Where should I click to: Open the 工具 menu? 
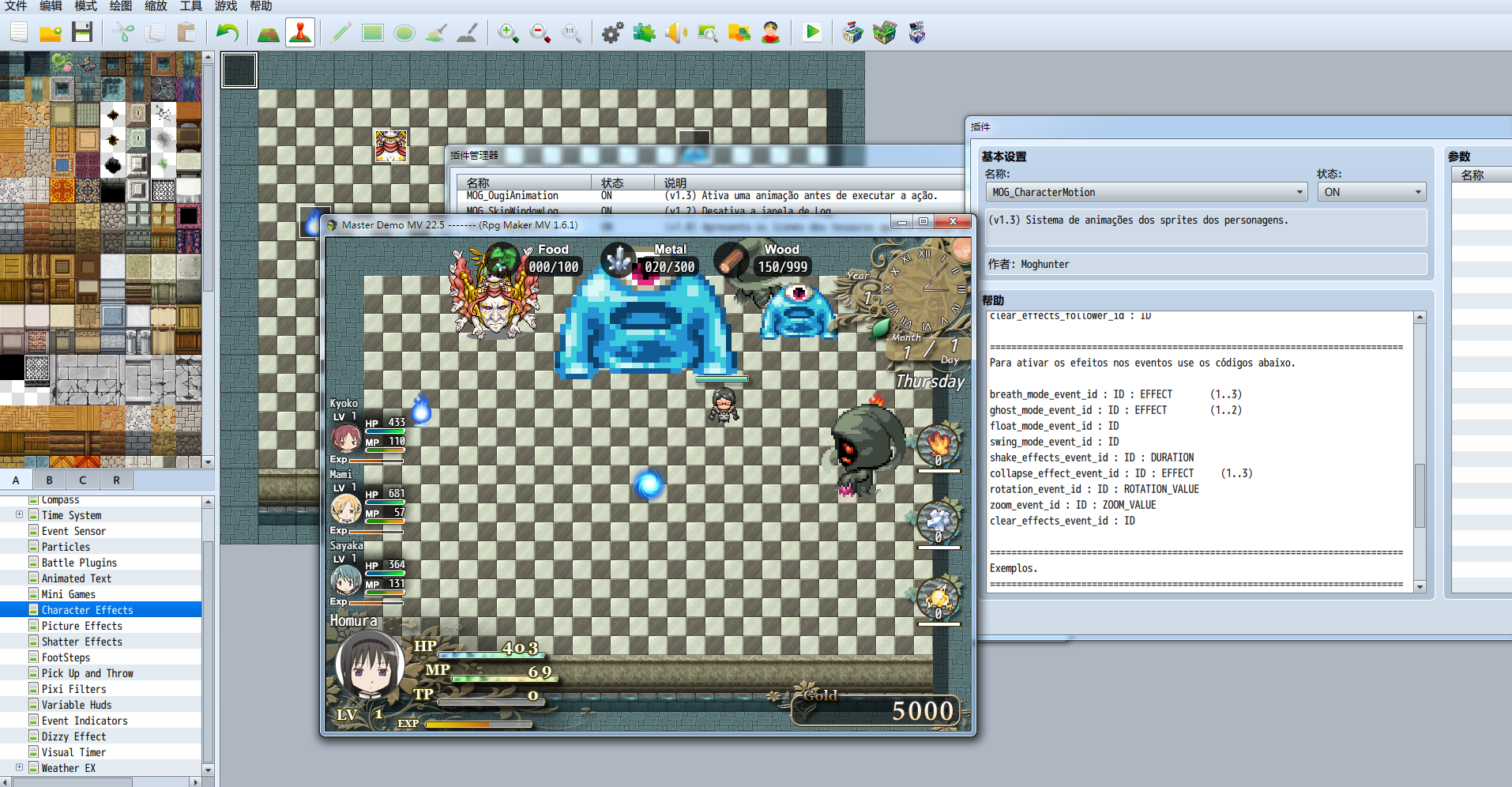coord(190,6)
